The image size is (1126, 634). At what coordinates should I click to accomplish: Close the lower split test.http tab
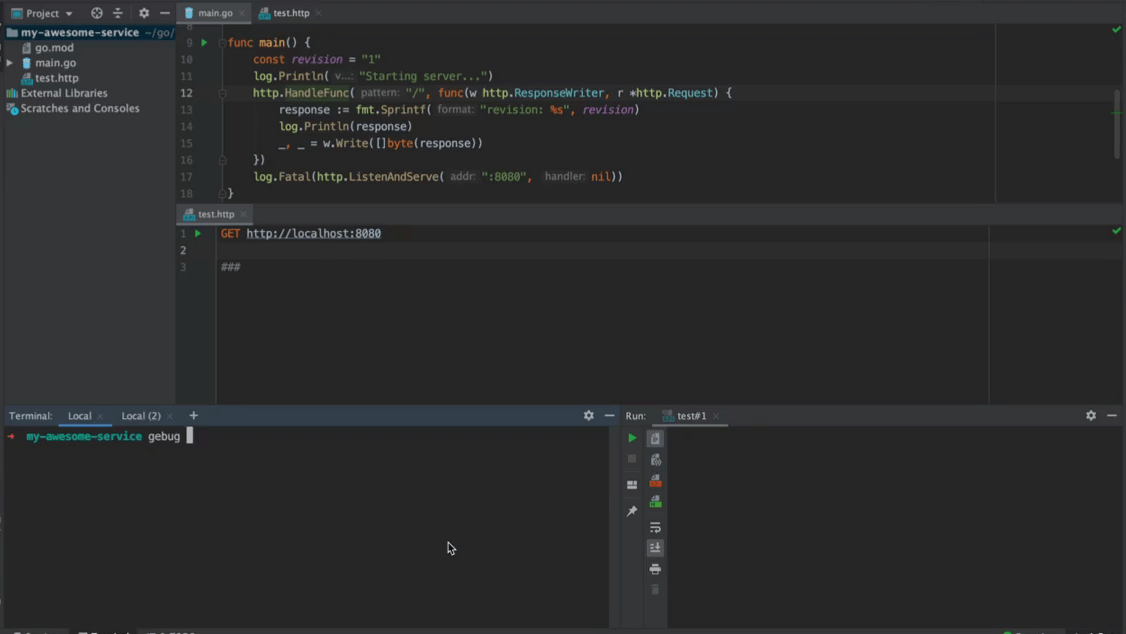(x=243, y=215)
